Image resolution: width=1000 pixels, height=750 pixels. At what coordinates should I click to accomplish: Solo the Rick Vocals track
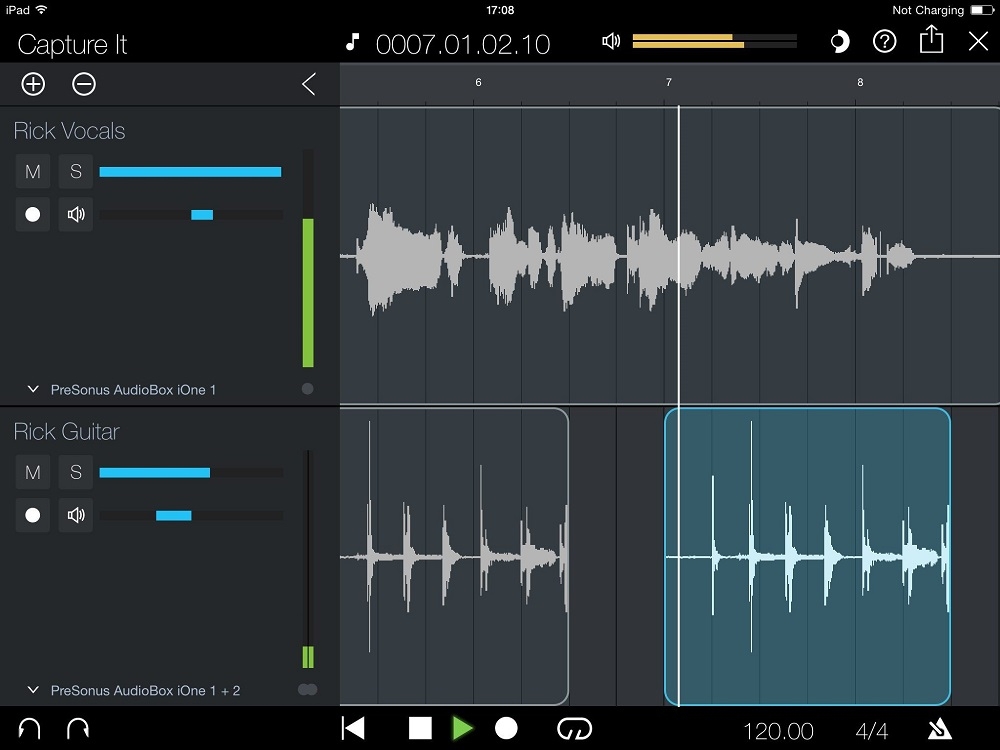[76, 172]
